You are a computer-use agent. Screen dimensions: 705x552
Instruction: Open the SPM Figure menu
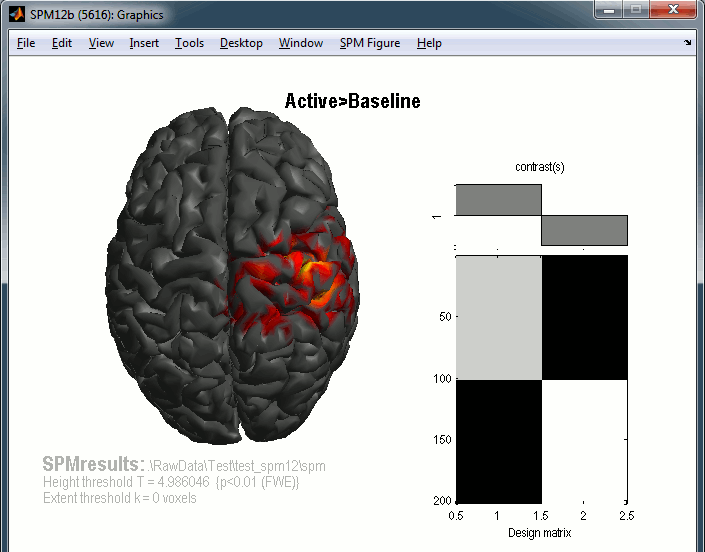pos(369,43)
